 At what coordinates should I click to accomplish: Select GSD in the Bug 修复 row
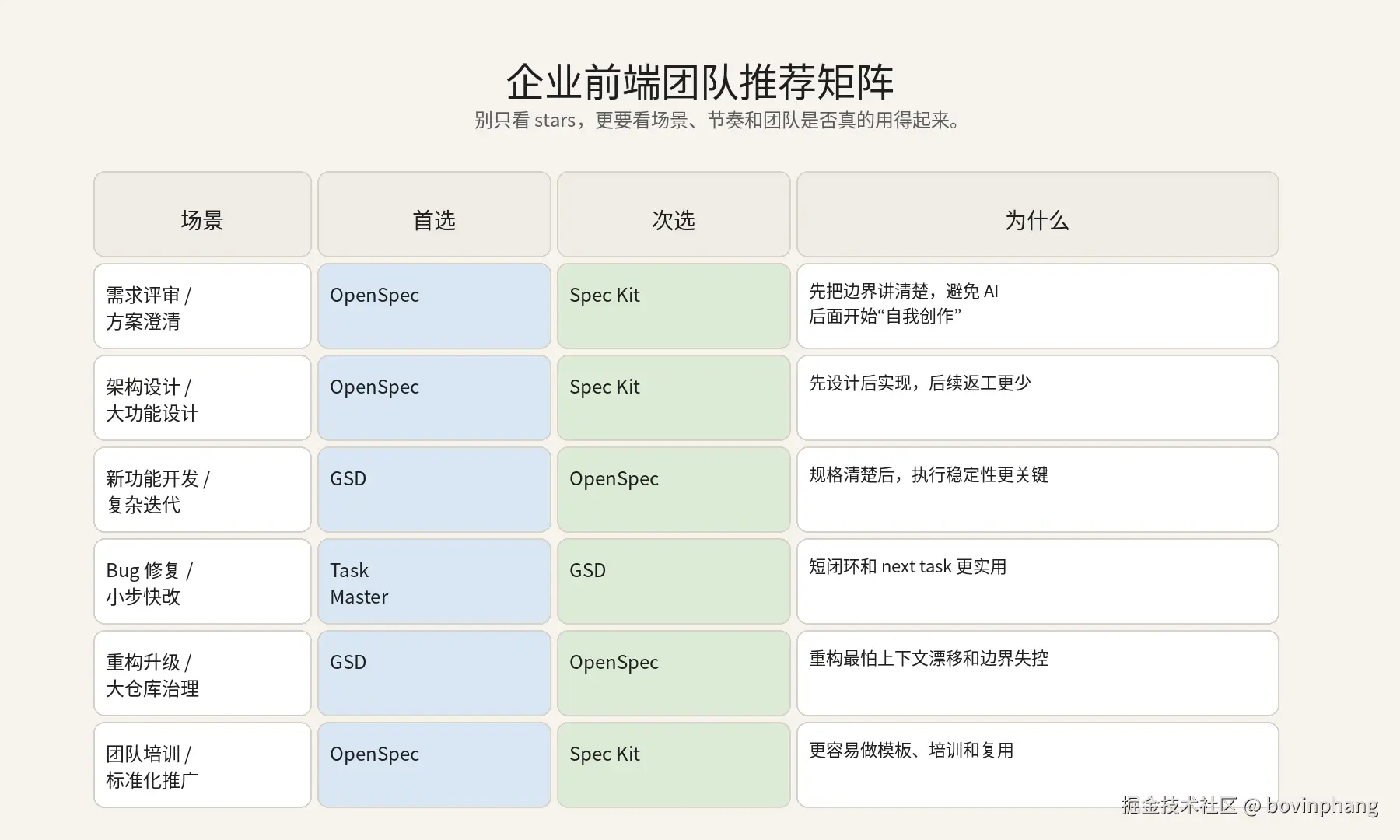click(674, 582)
